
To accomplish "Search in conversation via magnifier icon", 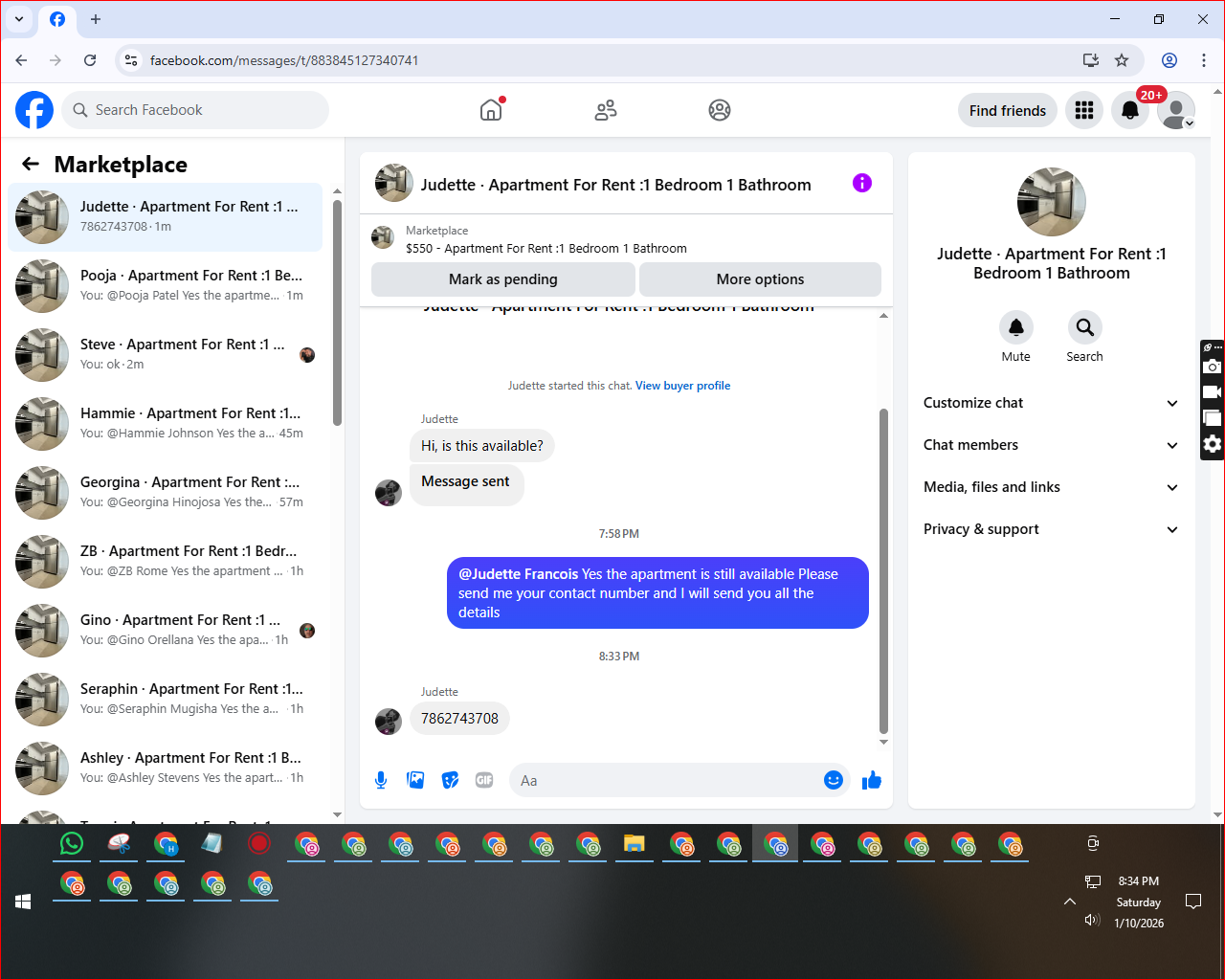I will pos(1084,327).
